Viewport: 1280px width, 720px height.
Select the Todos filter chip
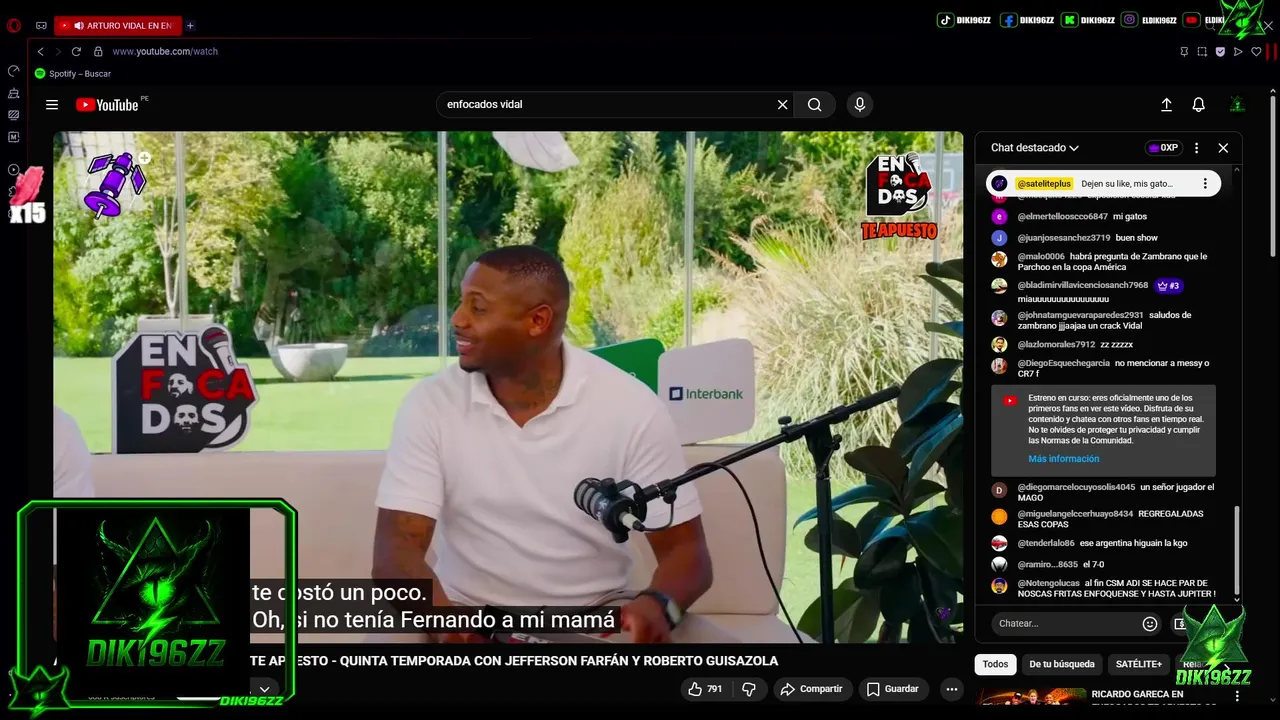(995, 664)
